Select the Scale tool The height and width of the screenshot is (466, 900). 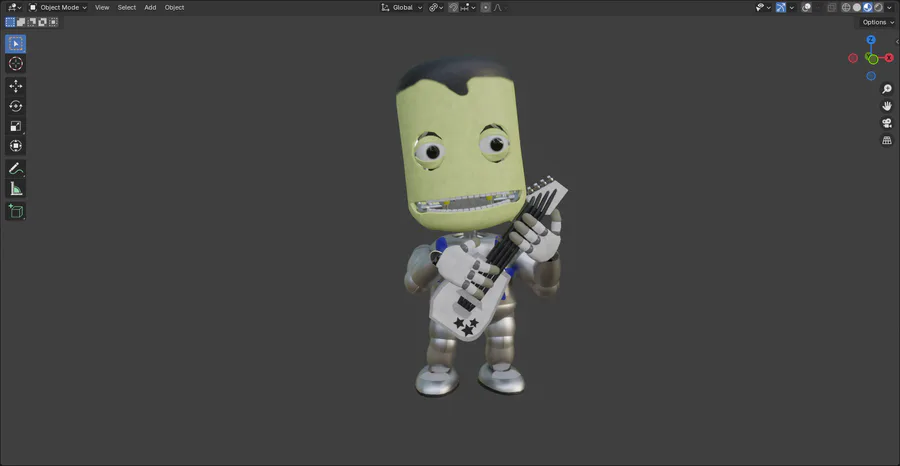click(15, 126)
